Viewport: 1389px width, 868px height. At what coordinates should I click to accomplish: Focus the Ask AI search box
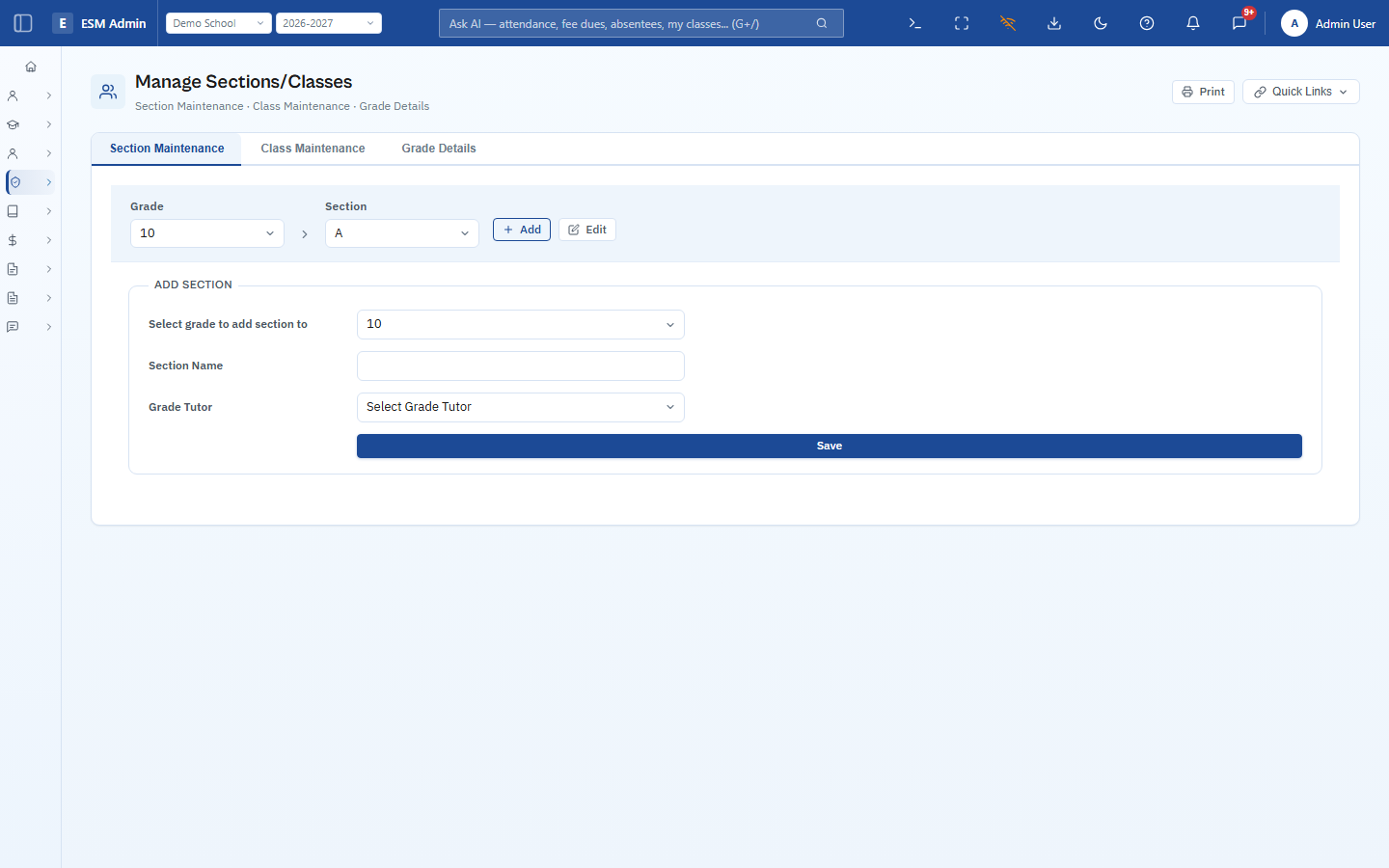(x=641, y=23)
